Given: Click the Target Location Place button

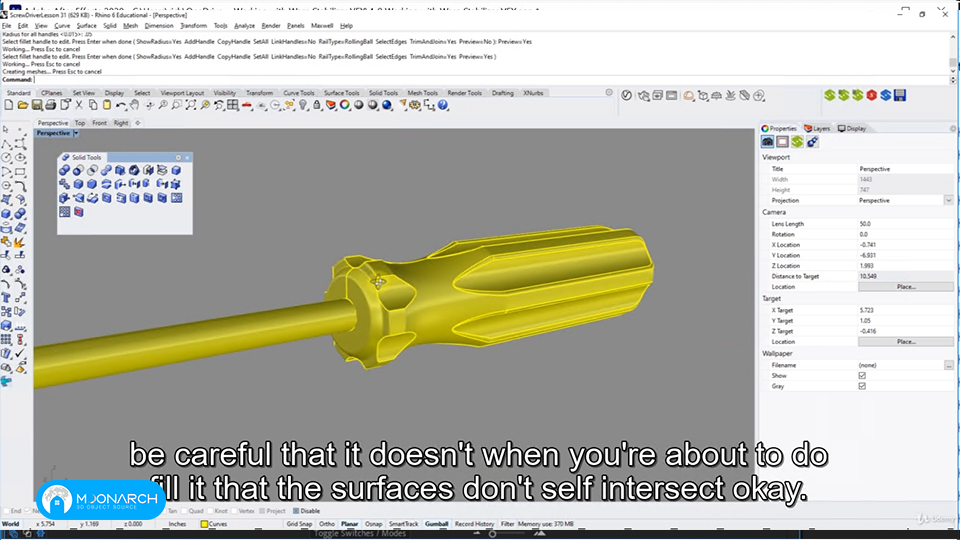Looking at the screenshot, I should 906,342.
